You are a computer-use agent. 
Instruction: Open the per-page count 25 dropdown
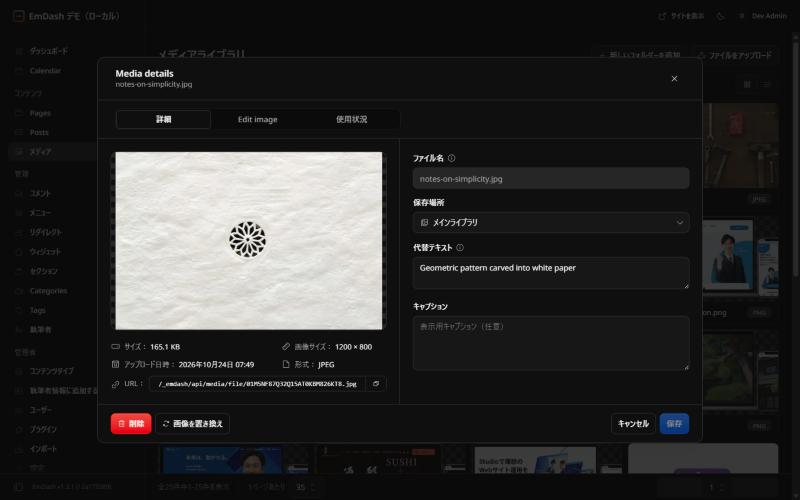click(x=307, y=487)
